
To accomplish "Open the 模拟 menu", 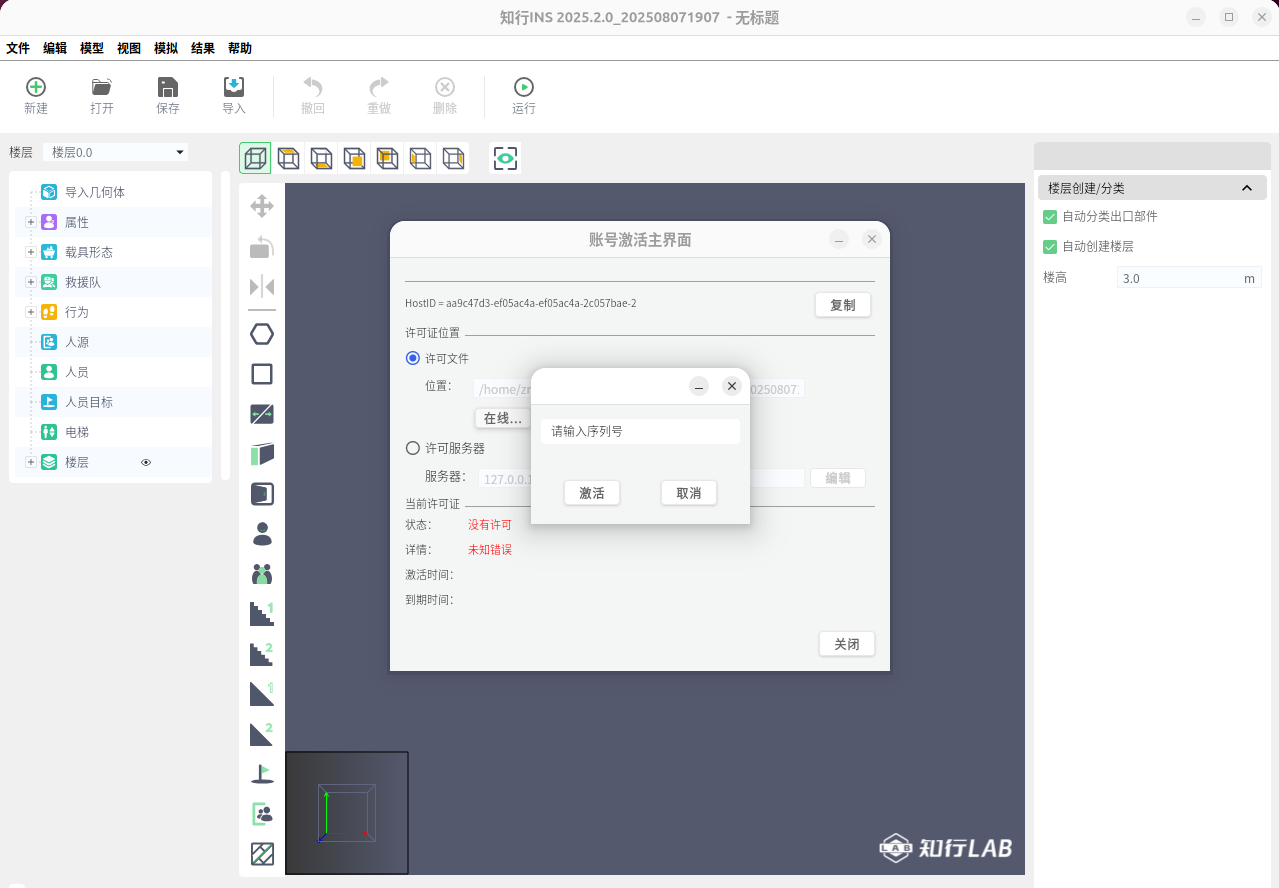I will (166, 48).
